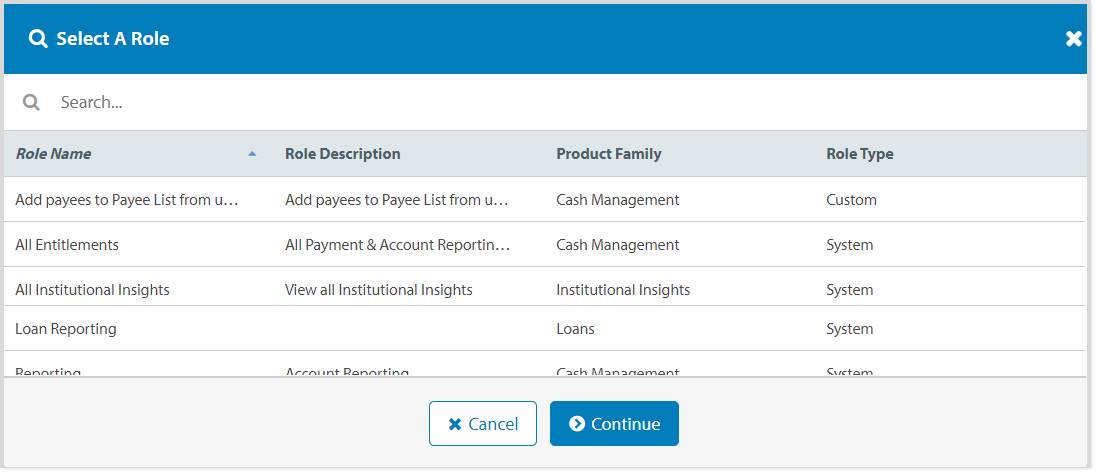Click the search magnifier icon in search bar
Image resolution: width=1097 pixels, height=474 pixels.
tap(31, 102)
